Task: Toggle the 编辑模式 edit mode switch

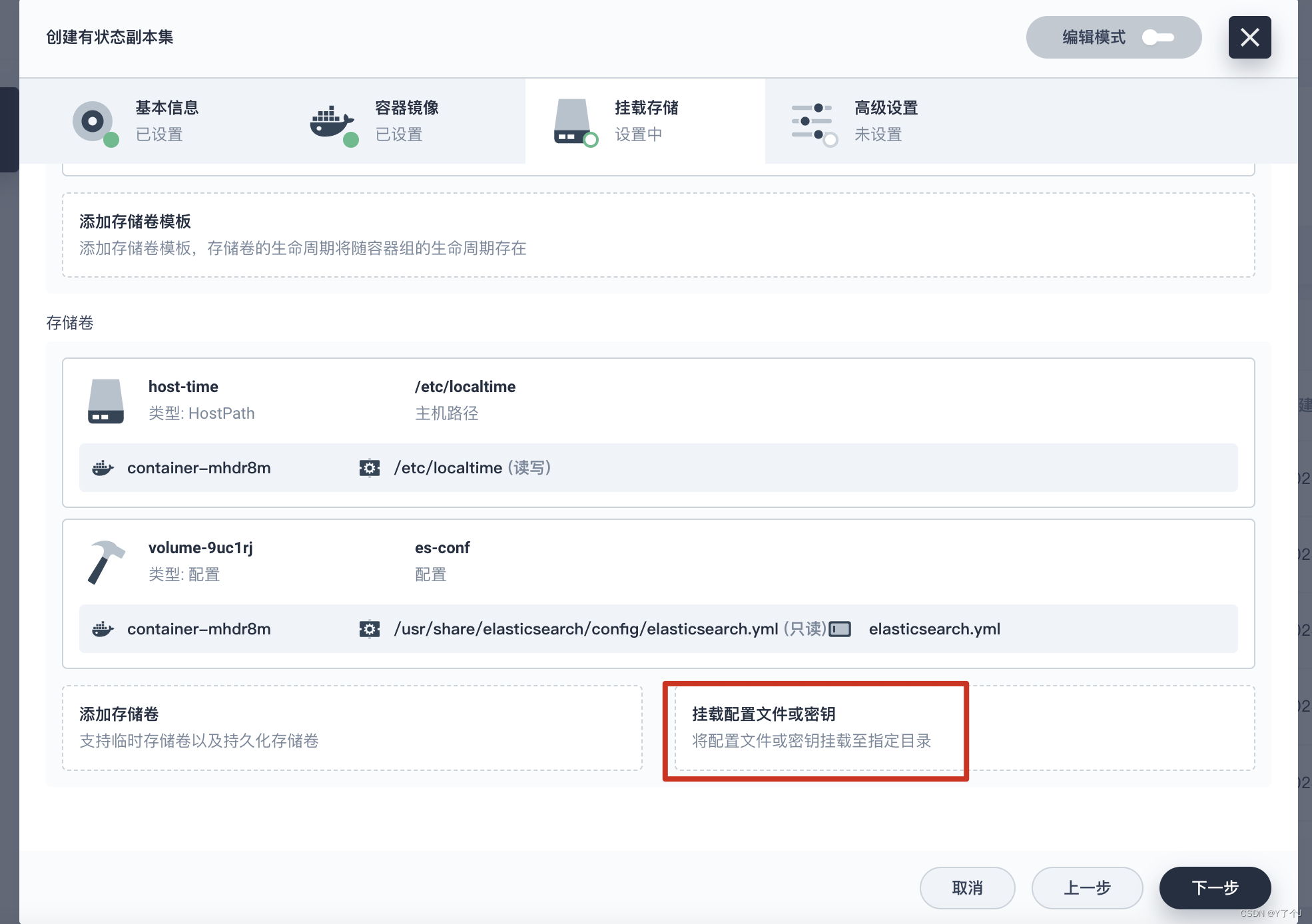Action: [1157, 37]
